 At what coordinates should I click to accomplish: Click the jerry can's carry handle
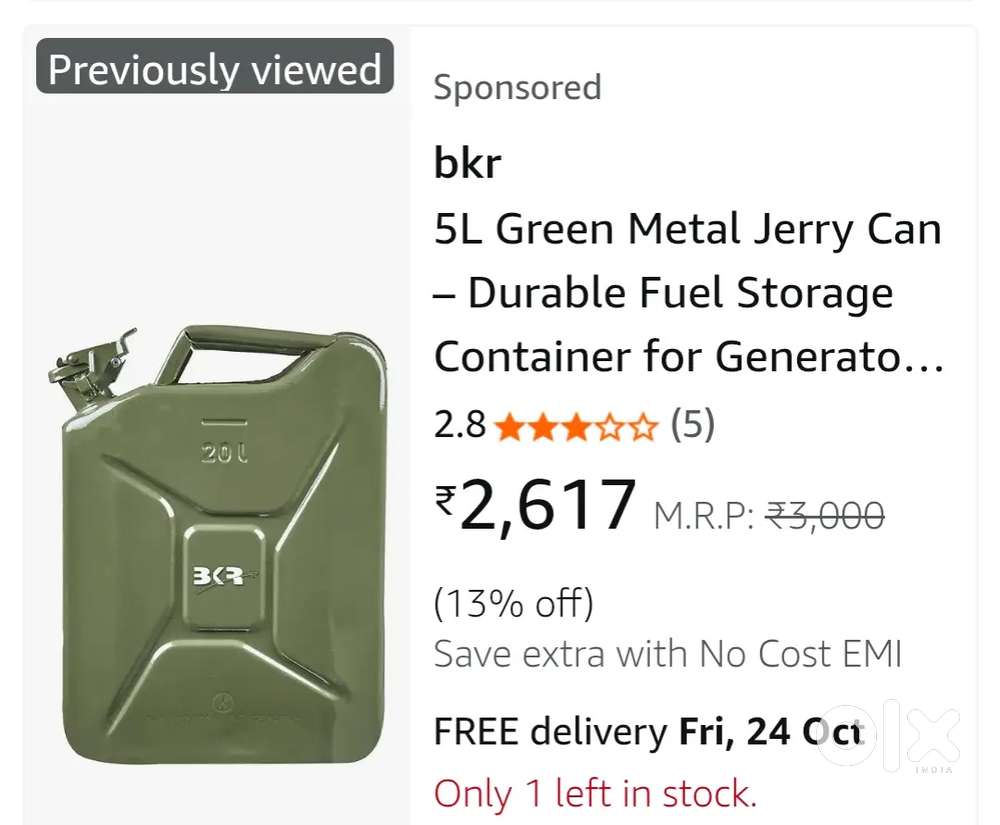pos(253,345)
